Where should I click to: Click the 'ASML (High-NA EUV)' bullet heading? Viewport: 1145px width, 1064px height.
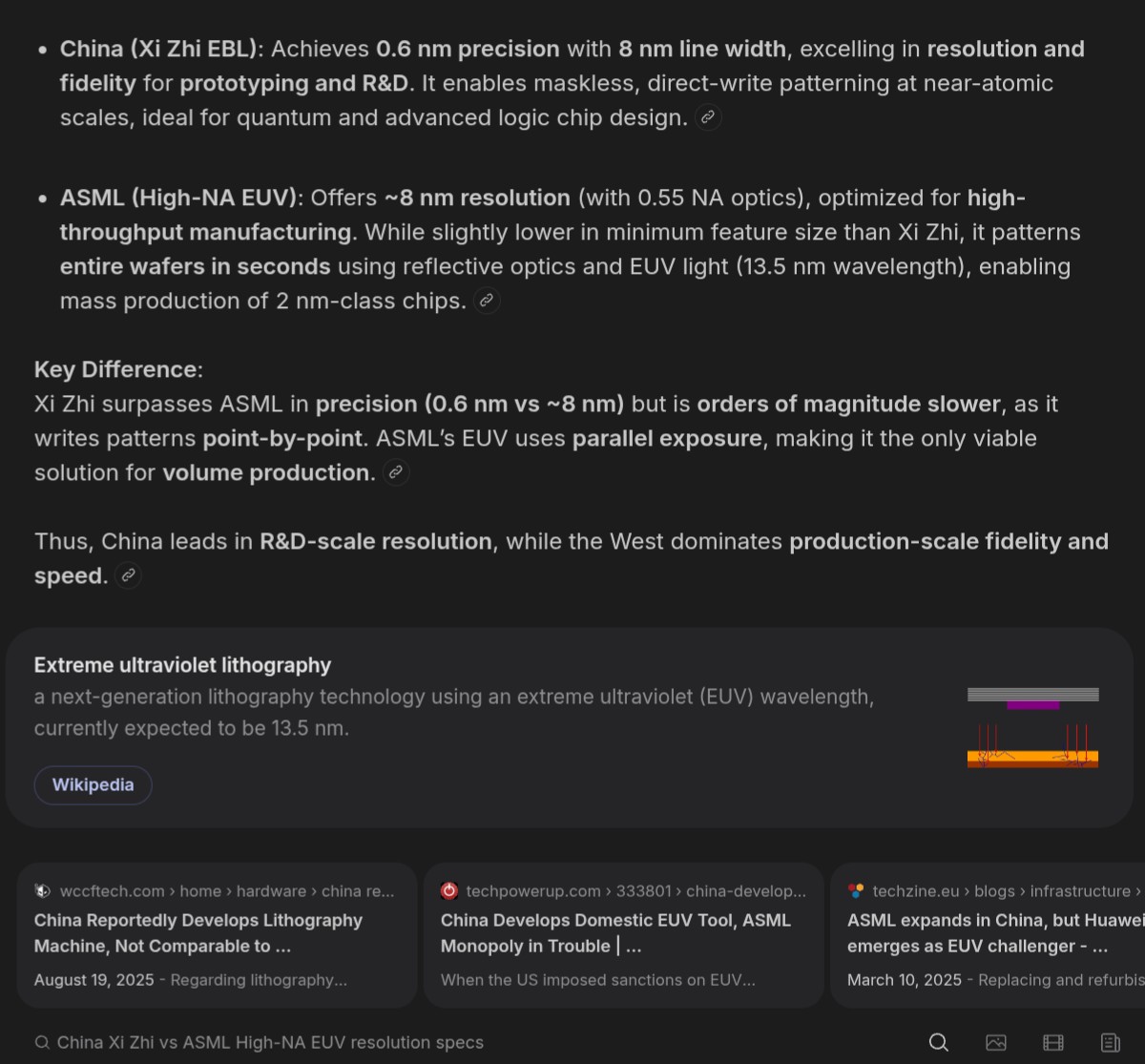coord(178,198)
